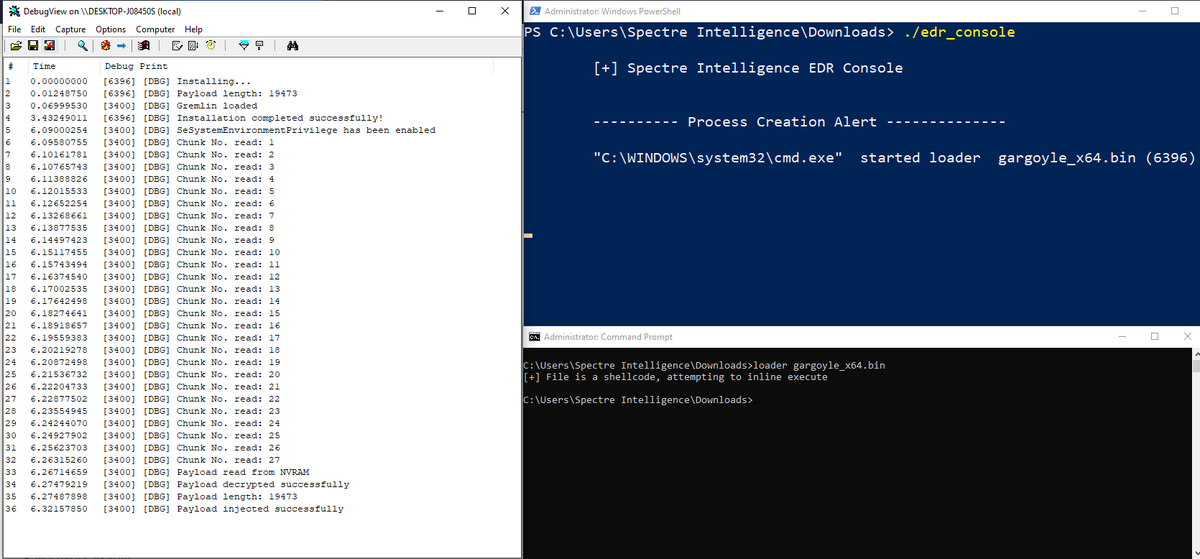Image resolution: width=1200 pixels, height=559 pixels.
Task: Select log row 'Installing...'
Action: pyautogui.click(x=260, y=81)
